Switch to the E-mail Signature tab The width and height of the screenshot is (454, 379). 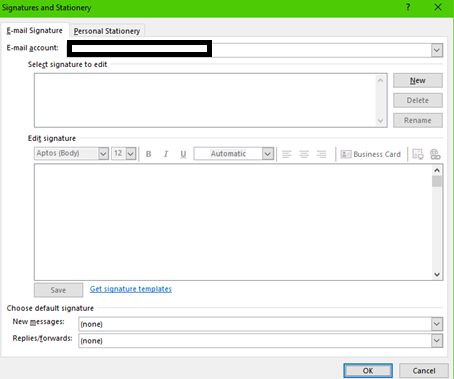[35, 30]
